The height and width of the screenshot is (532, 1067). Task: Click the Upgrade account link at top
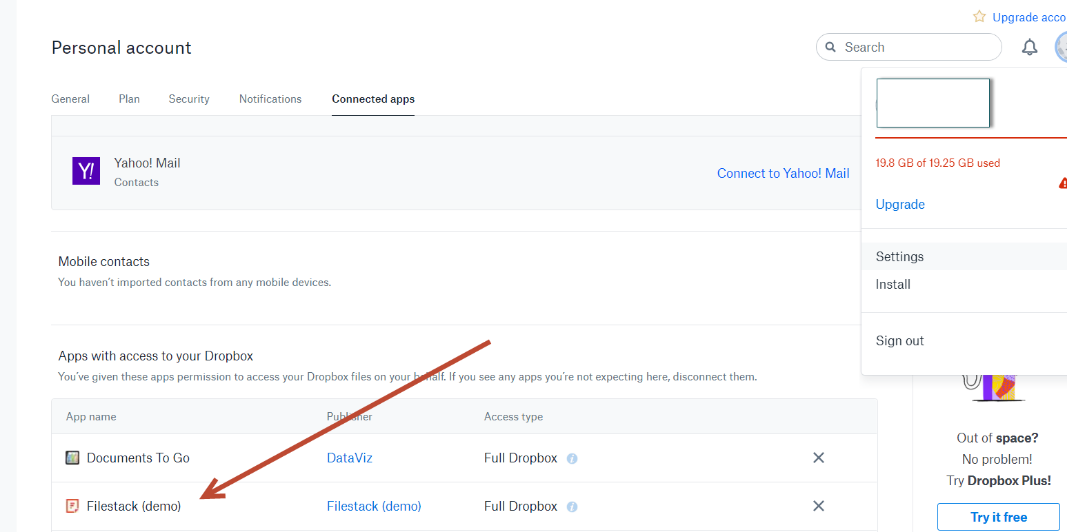pyautogui.click(x=1029, y=17)
